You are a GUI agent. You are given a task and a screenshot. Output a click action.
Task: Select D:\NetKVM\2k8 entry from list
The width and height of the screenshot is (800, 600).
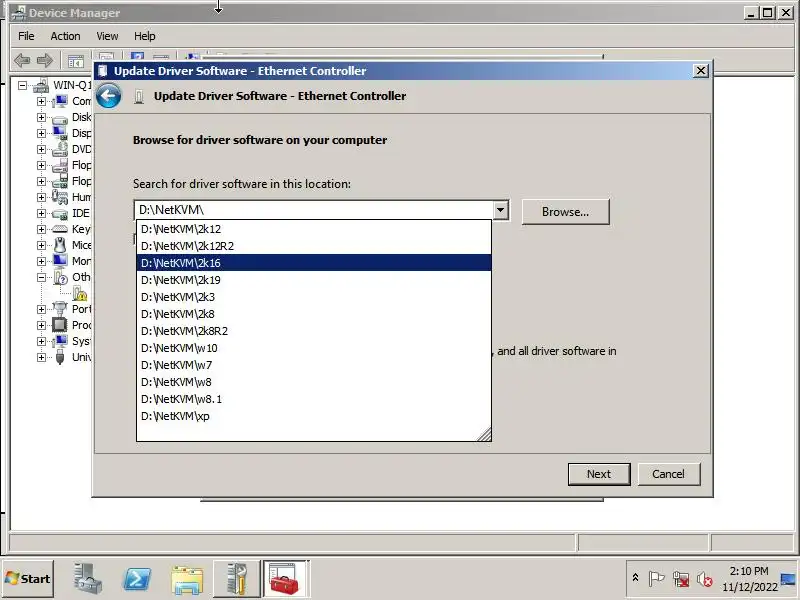point(314,314)
